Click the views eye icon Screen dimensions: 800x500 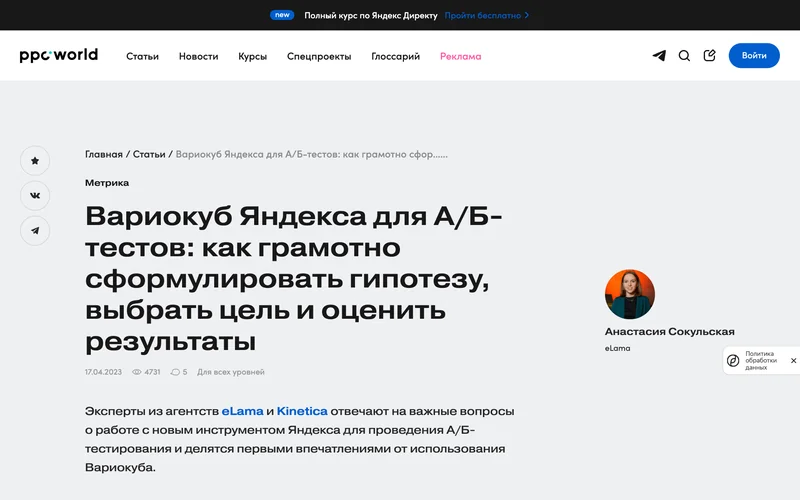tap(137, 372)
